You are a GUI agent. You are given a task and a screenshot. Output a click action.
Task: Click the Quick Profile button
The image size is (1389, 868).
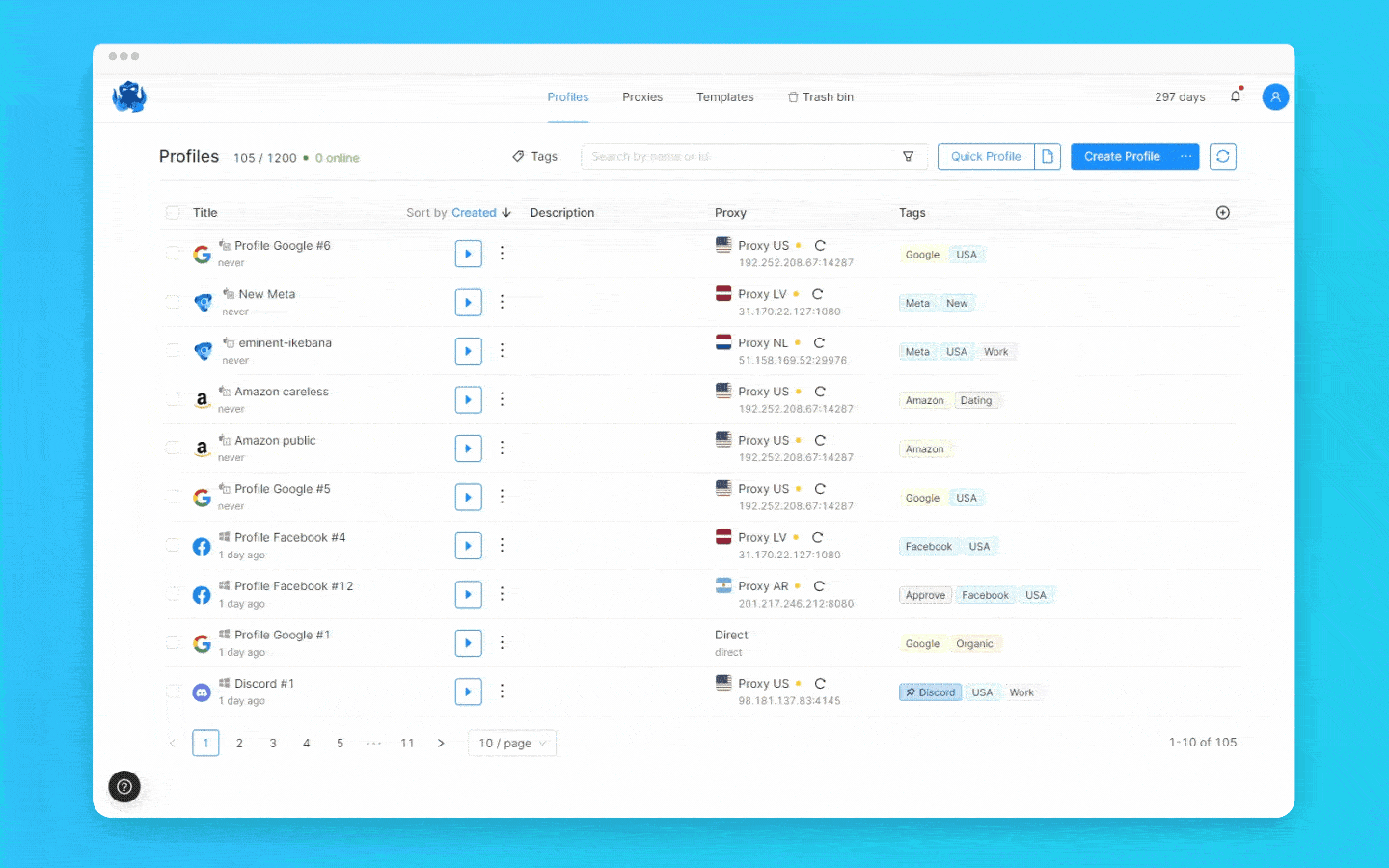pos(985,155)
